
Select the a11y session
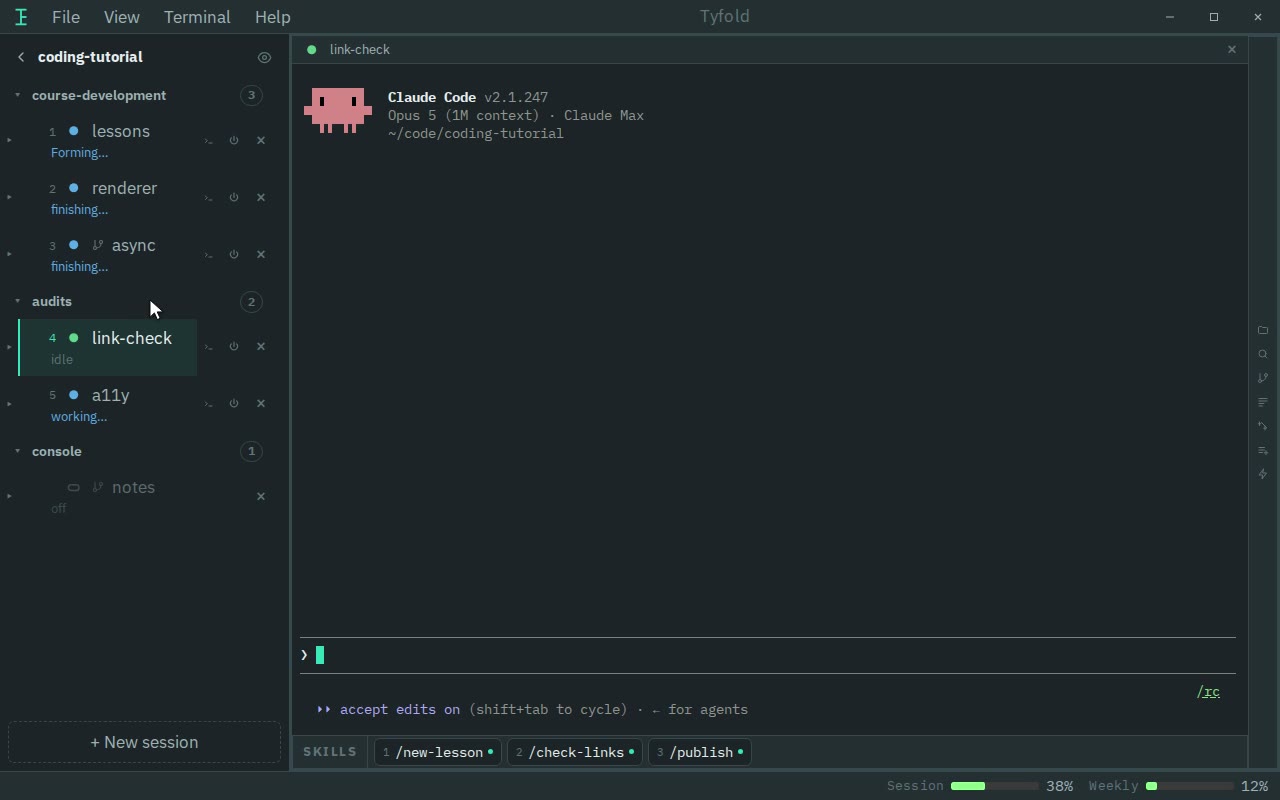click(108, 404)
